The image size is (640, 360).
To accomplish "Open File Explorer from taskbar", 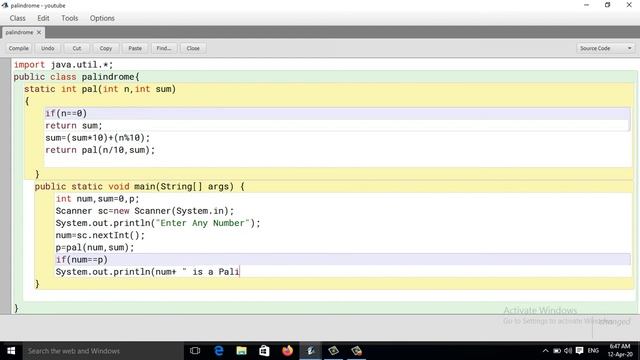I will [242, 351].
